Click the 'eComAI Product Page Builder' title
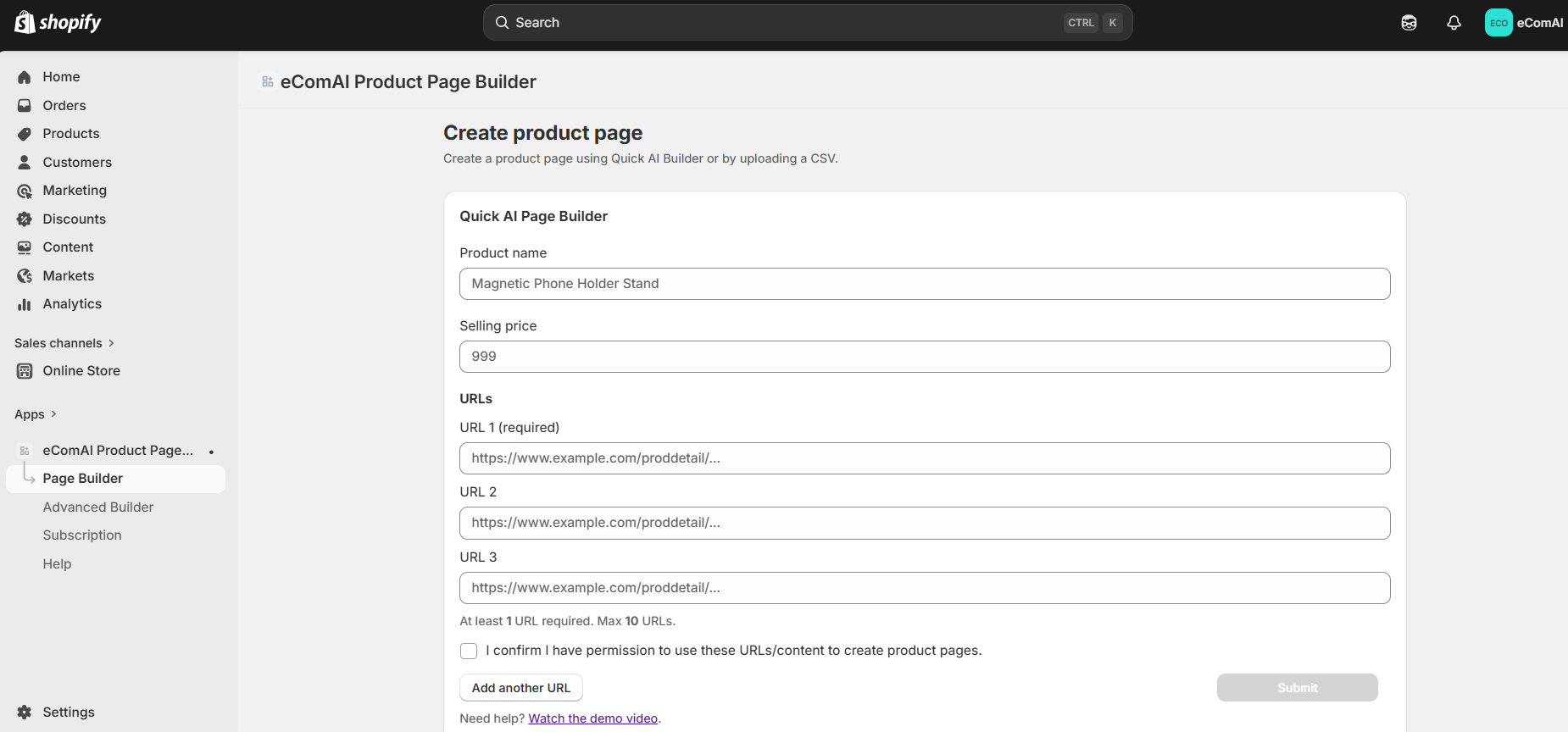This screenshot has width=1568, height=732. click(x=409, y=82)
